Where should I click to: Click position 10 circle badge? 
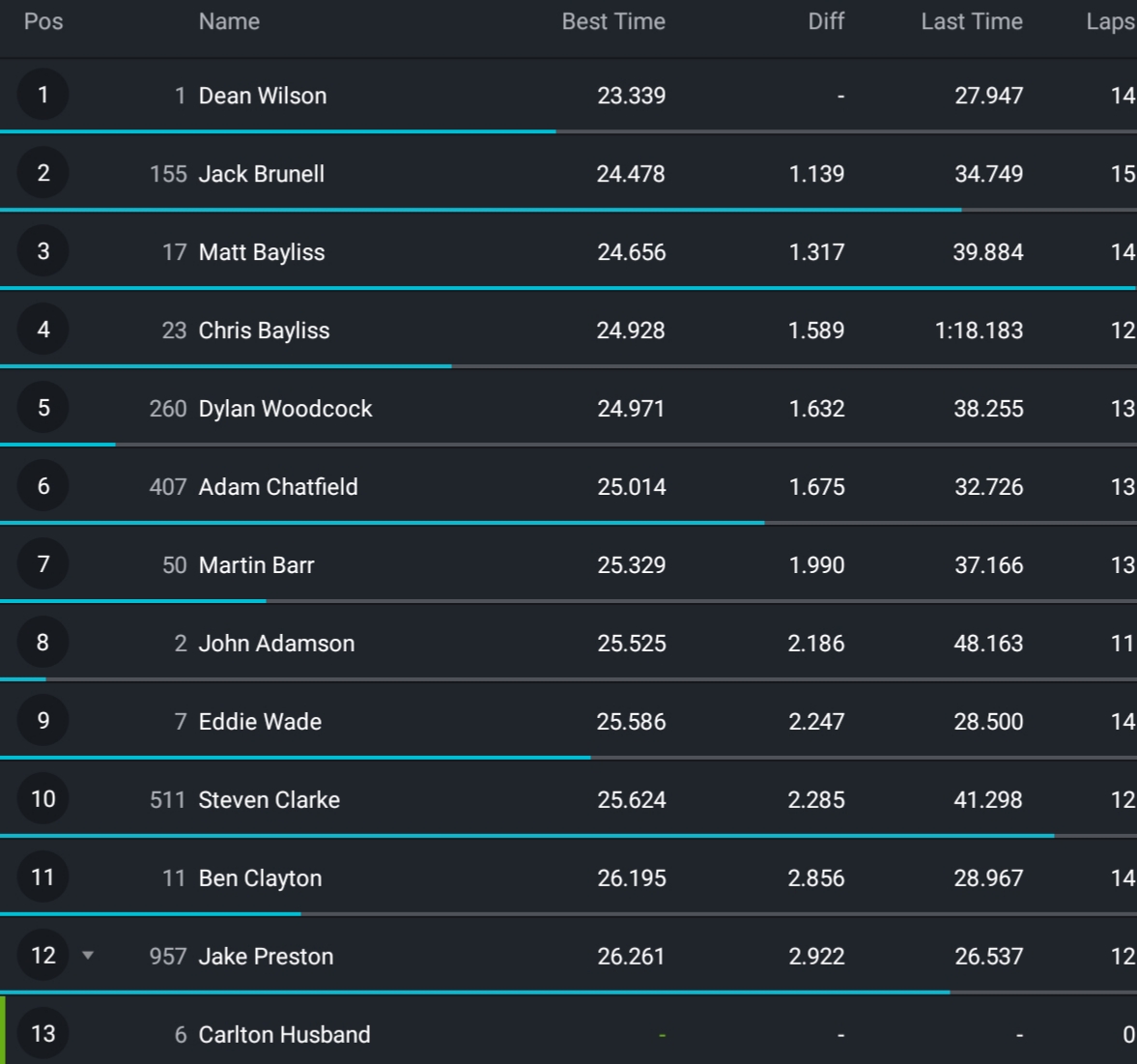click(x=43, y=799)
